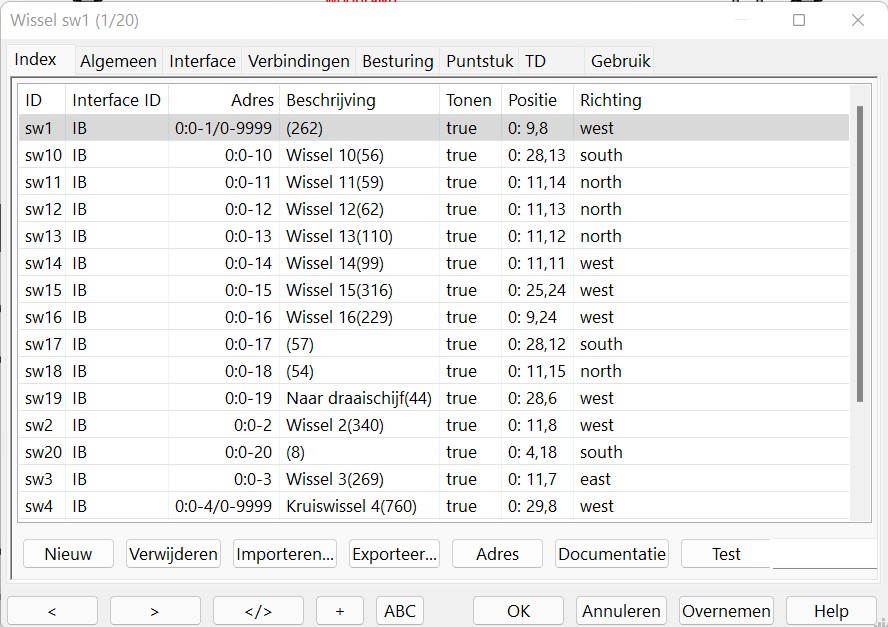Go to next switch with > button

155,611
